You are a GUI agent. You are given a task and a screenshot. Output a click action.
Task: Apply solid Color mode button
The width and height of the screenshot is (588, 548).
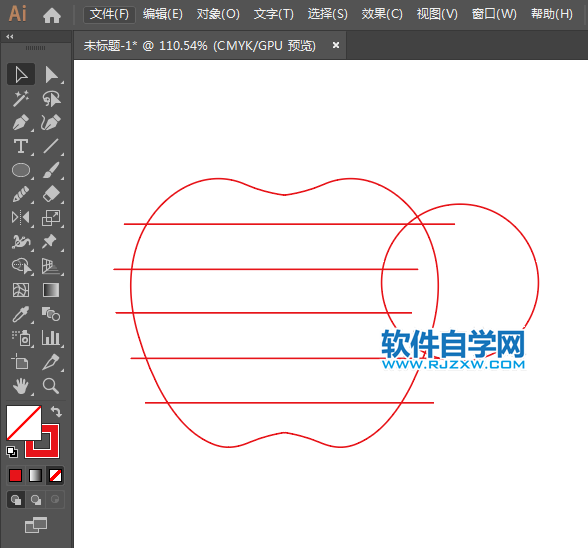[15, 476]
